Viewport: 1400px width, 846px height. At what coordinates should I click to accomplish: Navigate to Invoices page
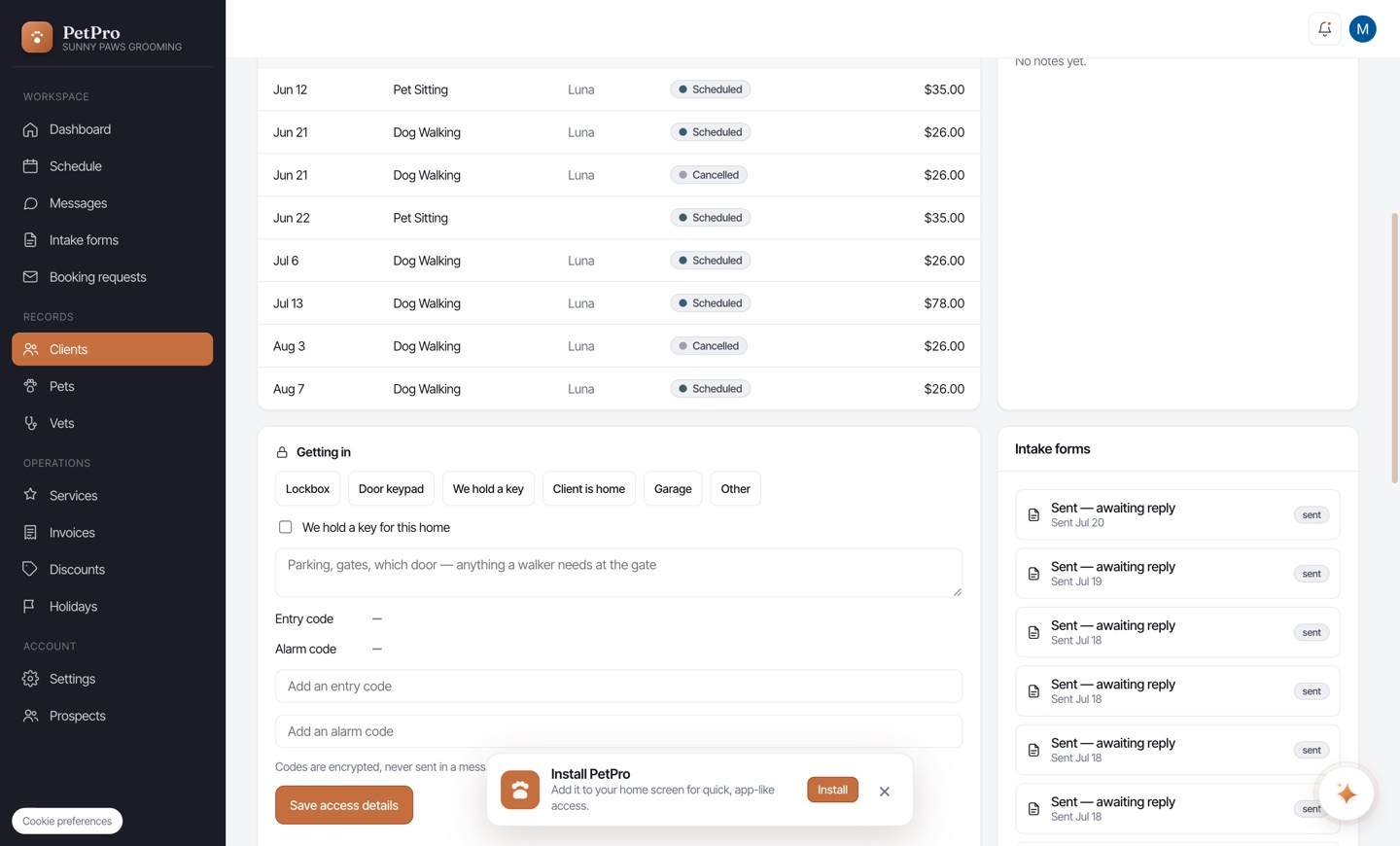click(x=112, y=532)
